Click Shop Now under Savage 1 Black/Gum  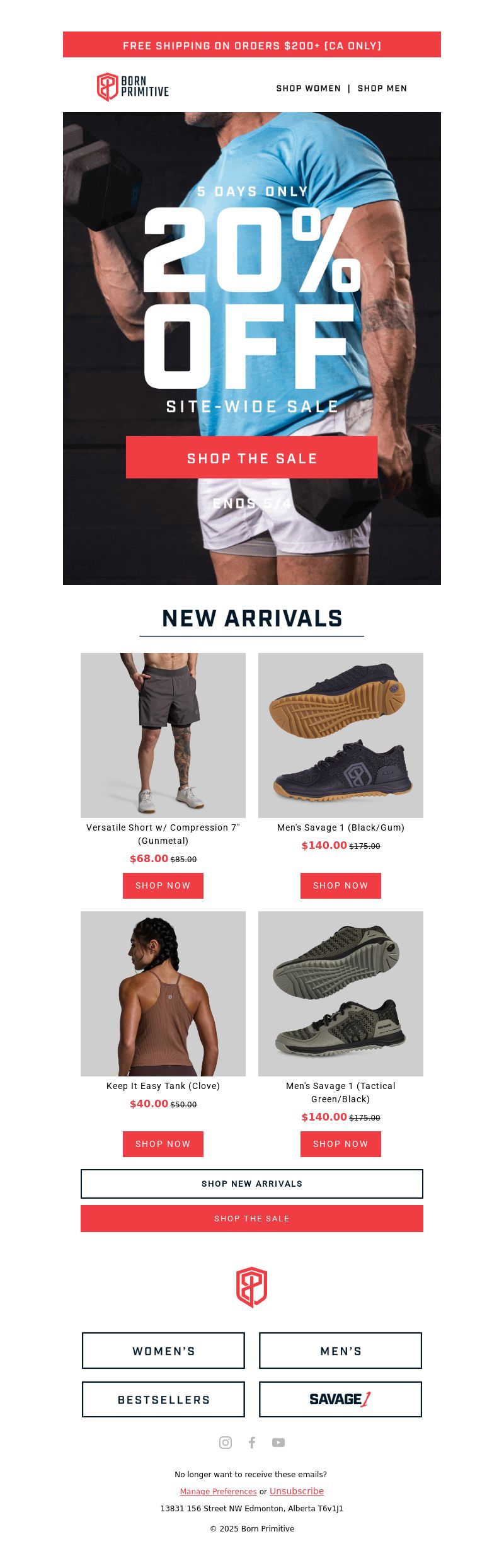point(341,885)
